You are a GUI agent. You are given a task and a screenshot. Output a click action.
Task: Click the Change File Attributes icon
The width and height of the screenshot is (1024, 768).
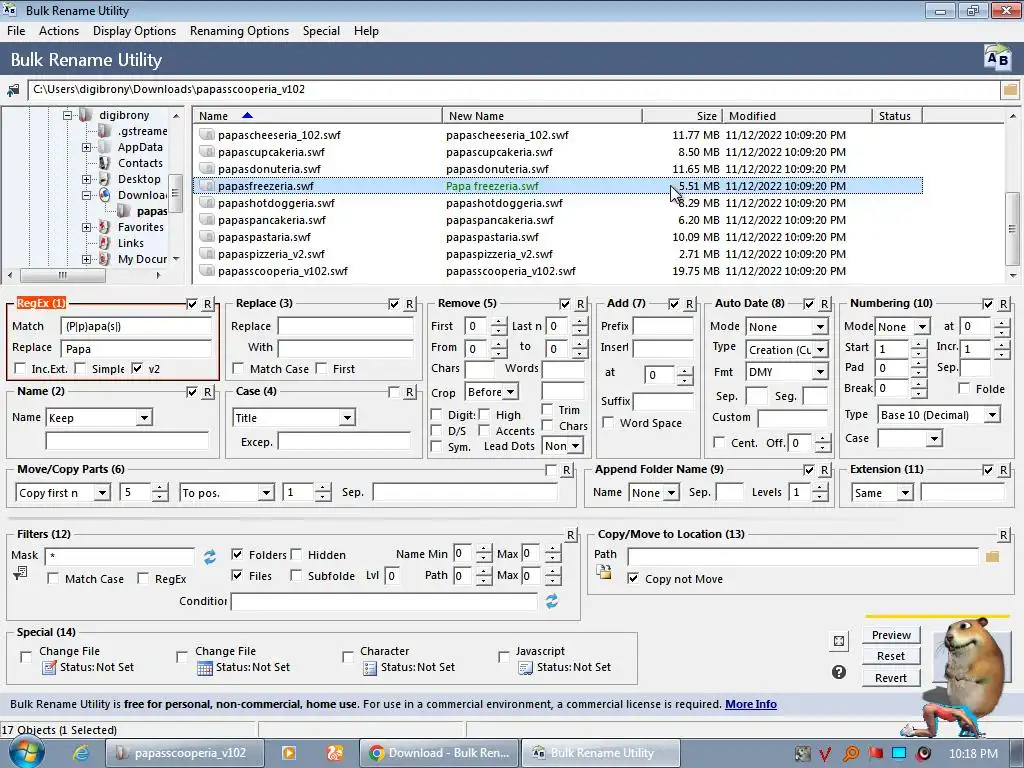(50, 667)
